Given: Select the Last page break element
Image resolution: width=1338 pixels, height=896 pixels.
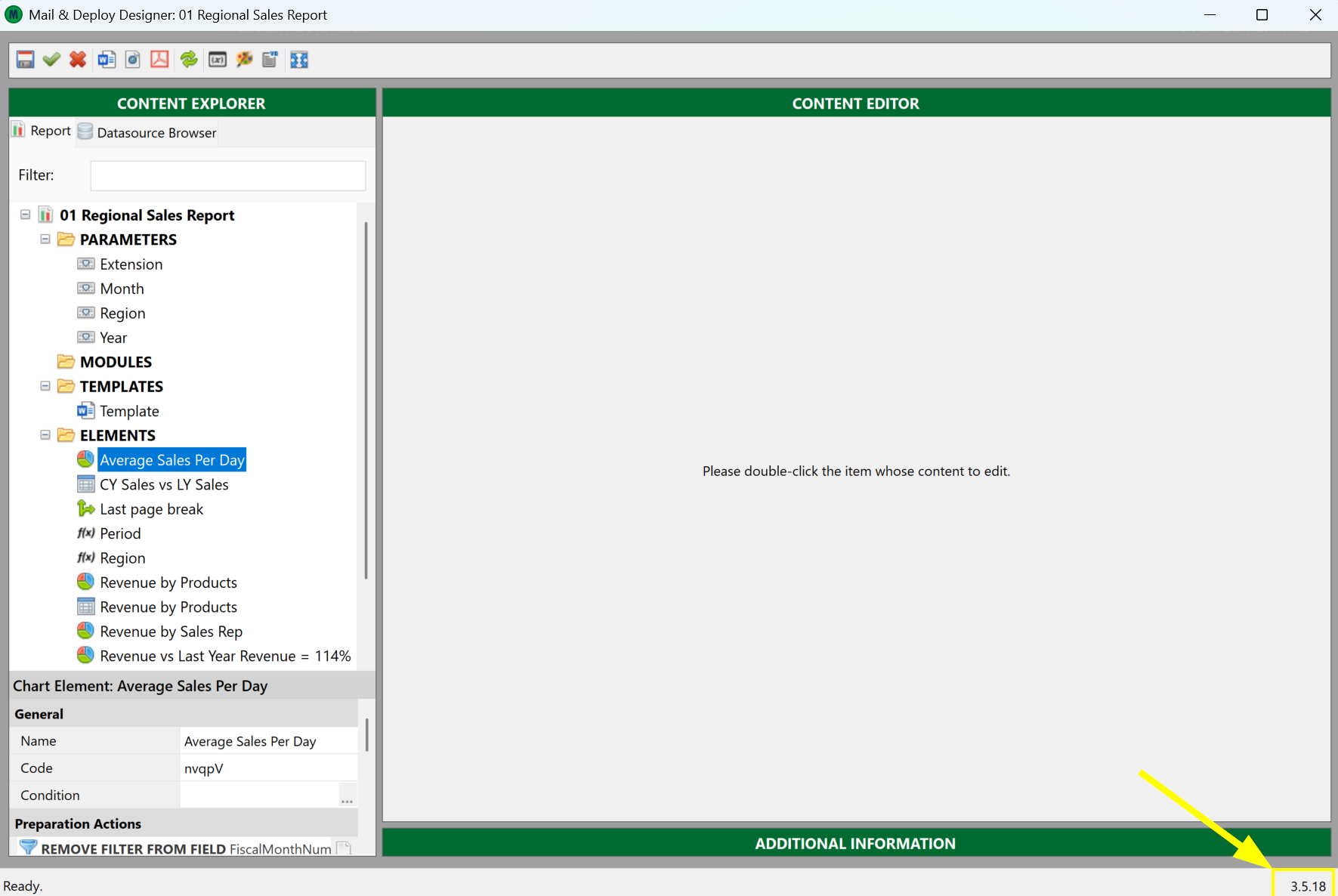Looking at the screenshot, I should 151,509.
